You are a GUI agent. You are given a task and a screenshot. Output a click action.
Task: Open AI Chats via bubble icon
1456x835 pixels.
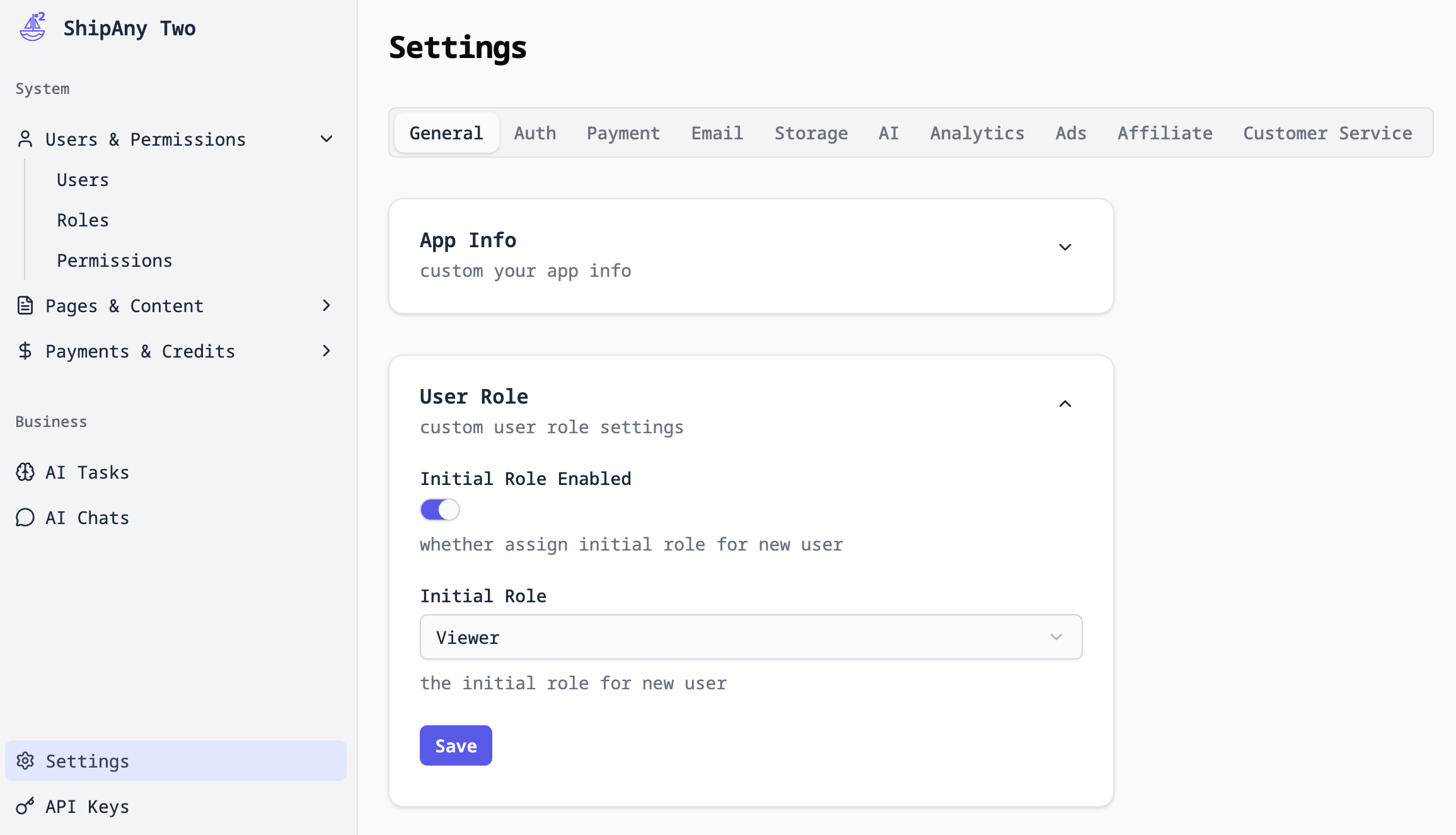pyautogui.click(x=25, y=517)
